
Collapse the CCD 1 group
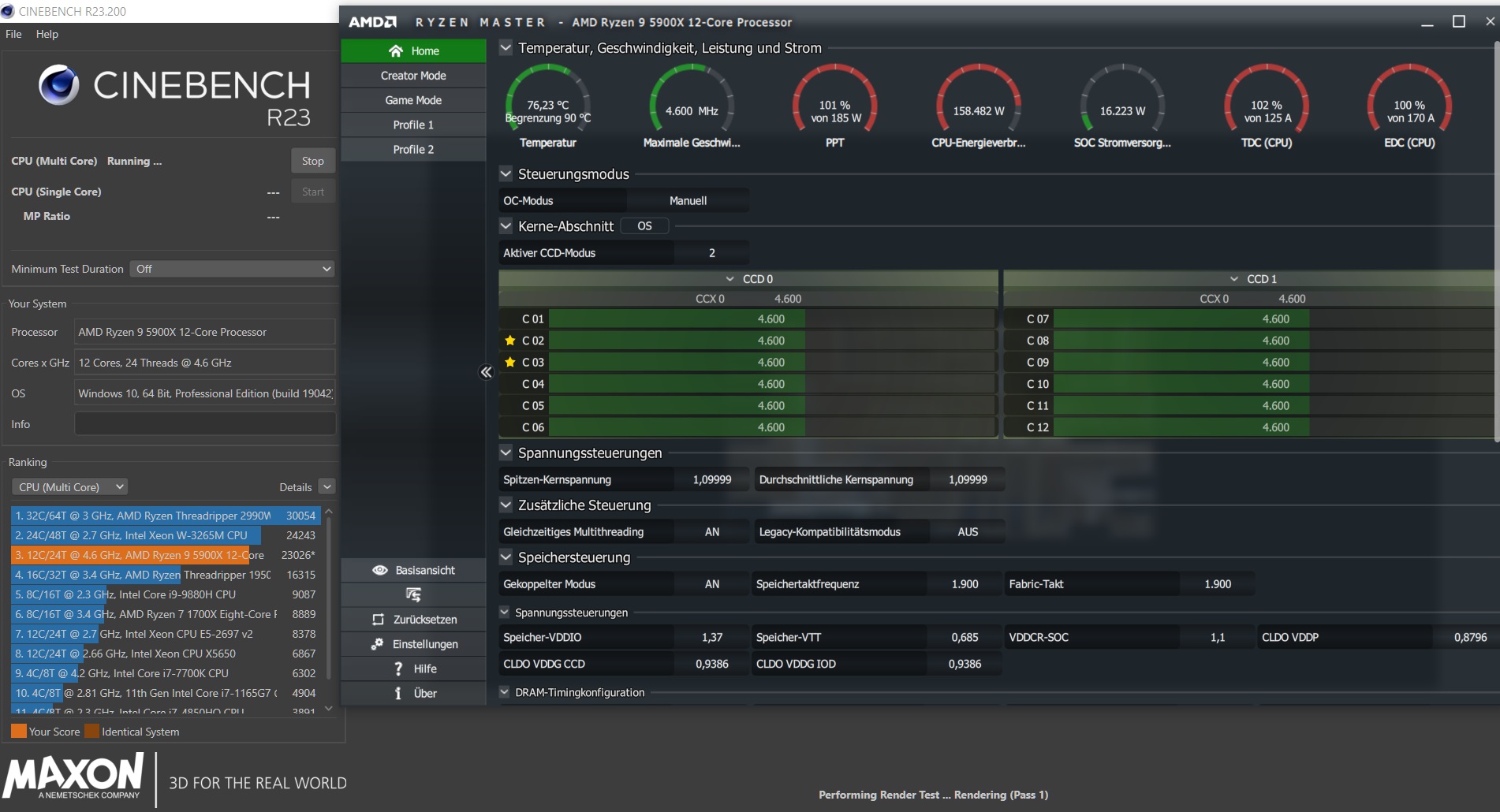tap(1234, 279)
